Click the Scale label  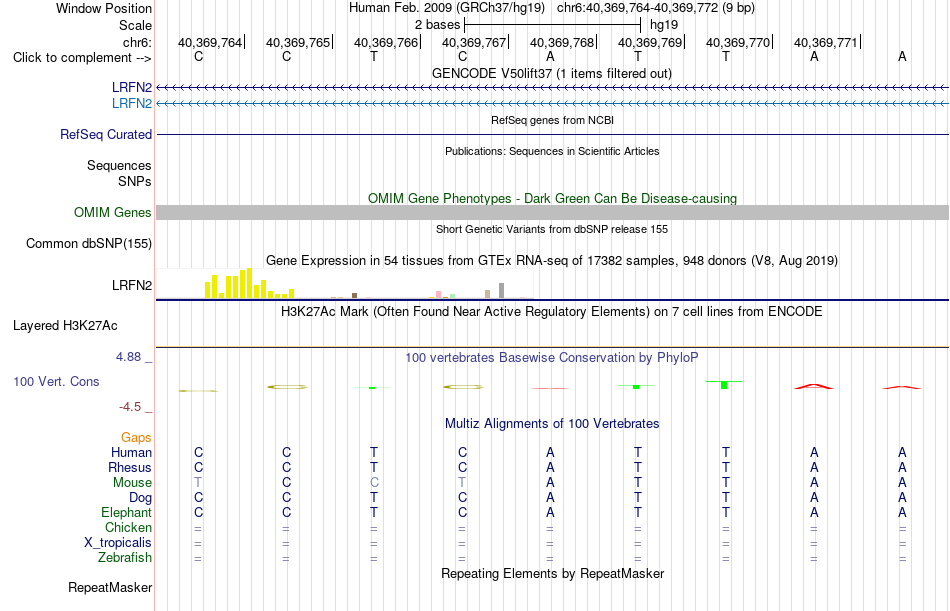[x=136, y=25]
